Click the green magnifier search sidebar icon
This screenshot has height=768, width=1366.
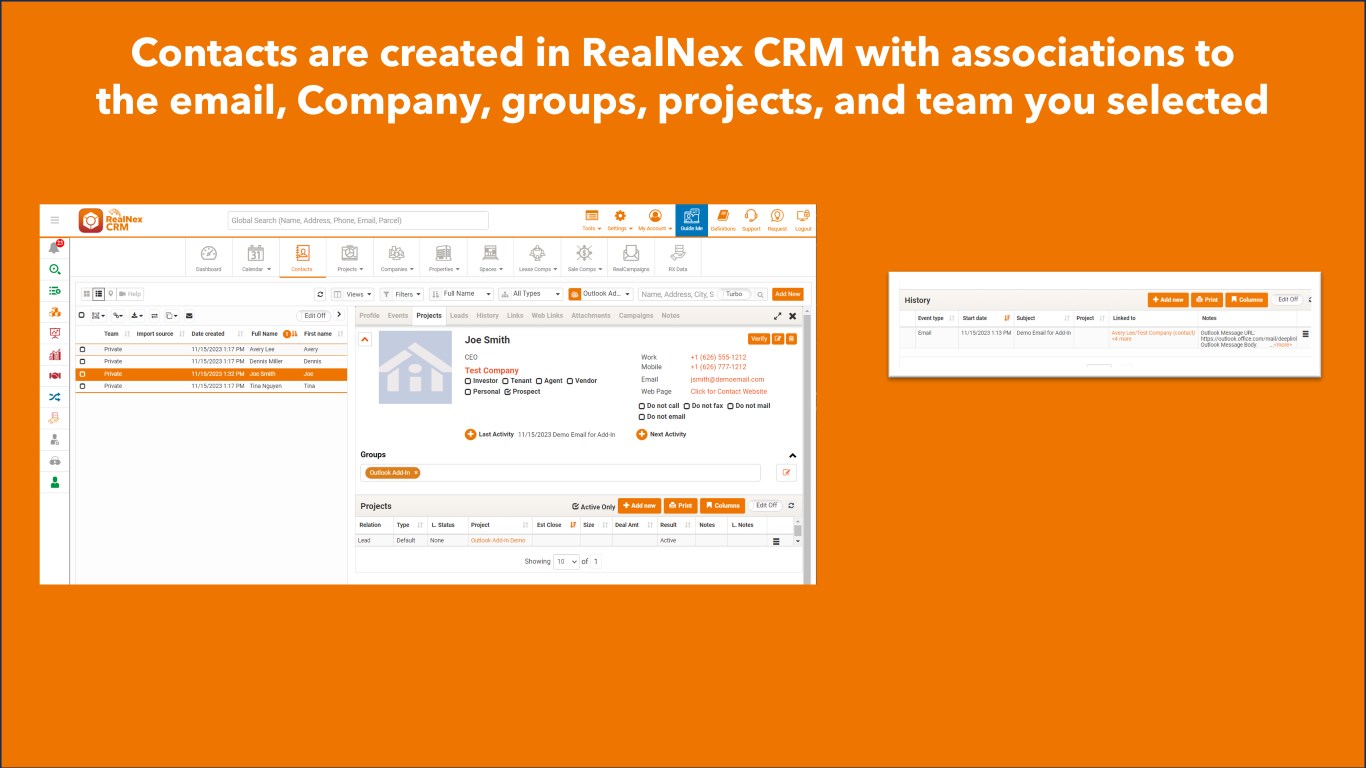(54, 269)
